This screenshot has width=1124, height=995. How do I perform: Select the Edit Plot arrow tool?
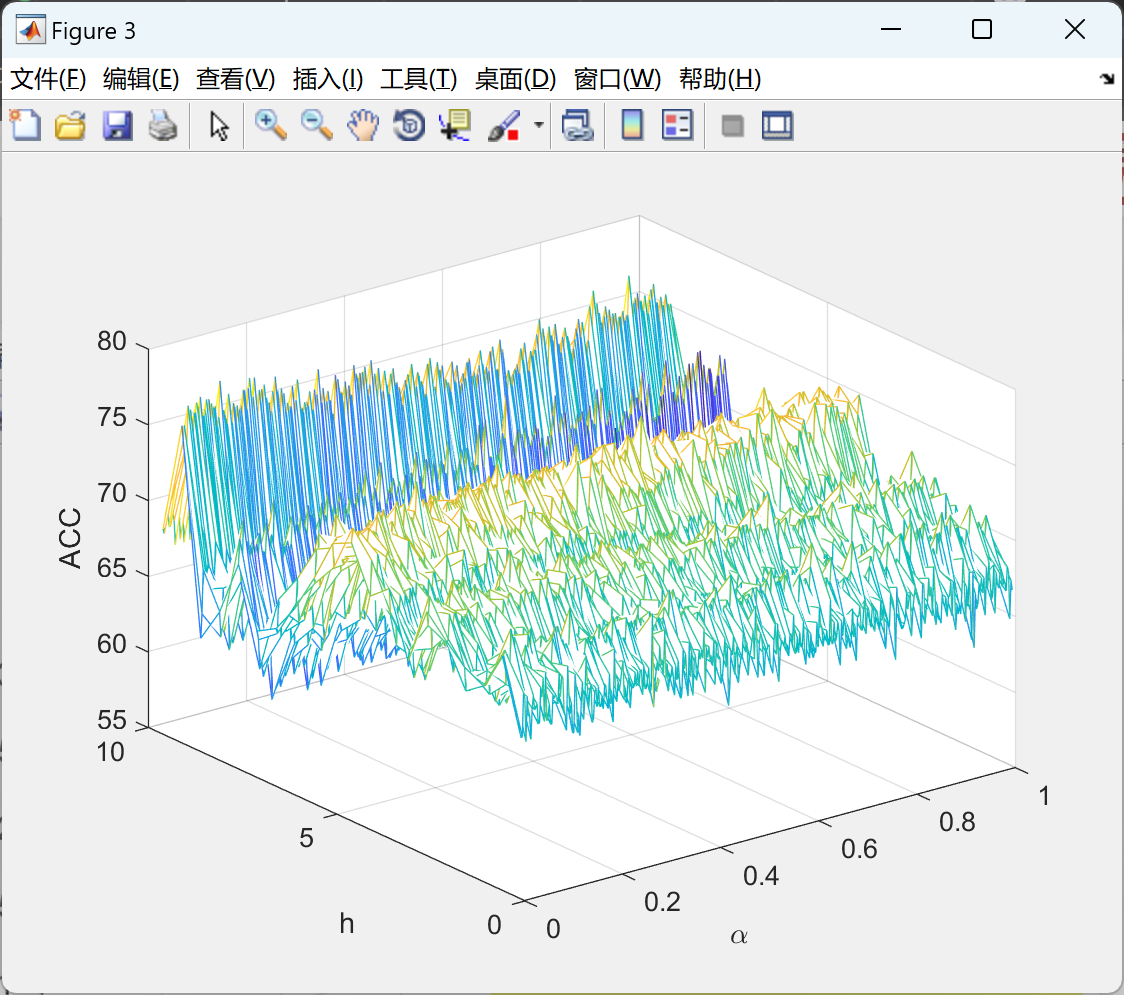point(219,125)
